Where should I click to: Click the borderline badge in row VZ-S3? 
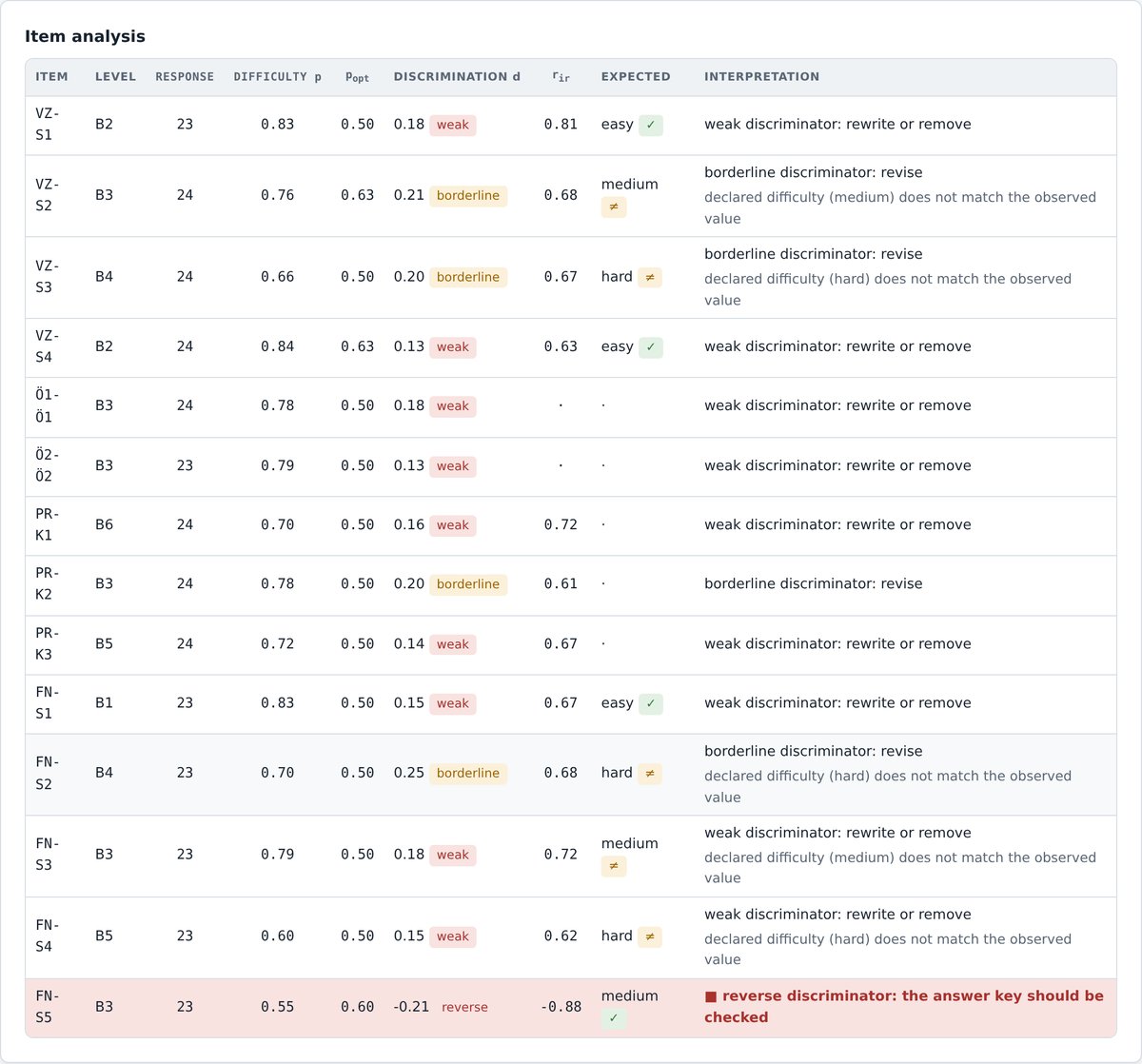[468, 277]
